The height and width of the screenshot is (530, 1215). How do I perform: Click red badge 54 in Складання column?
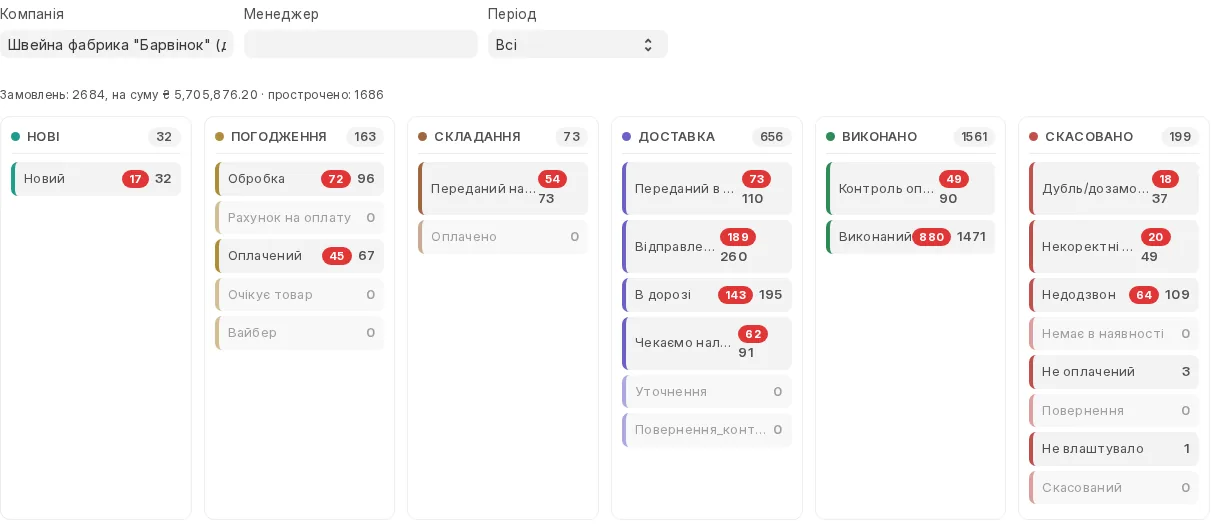coord(552,179)
